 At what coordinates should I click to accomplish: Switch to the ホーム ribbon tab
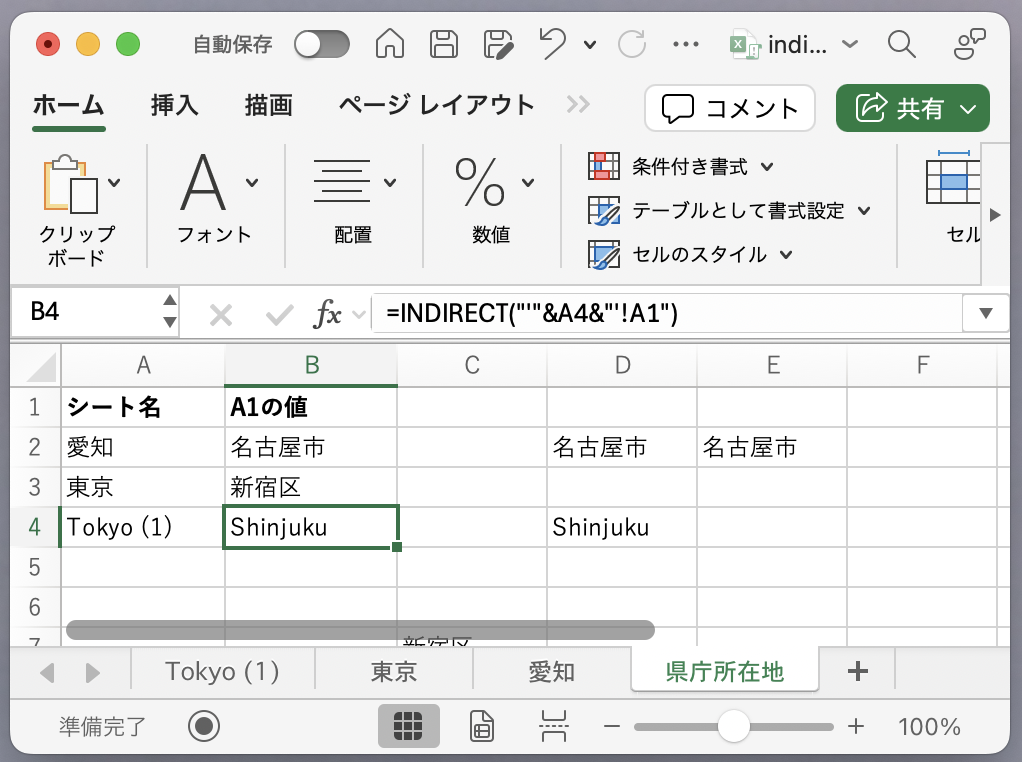(x=68, y=106)
